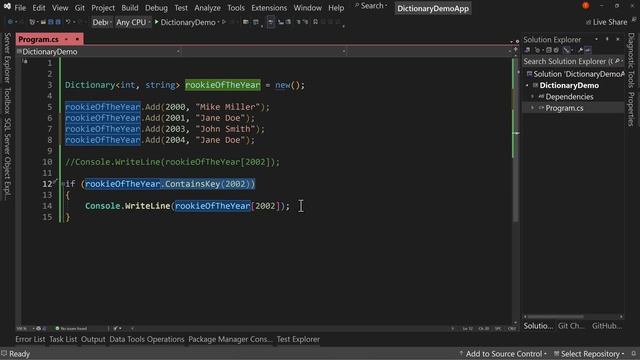
Task: Click the Search box in title bar
Action: pos(371,6)
